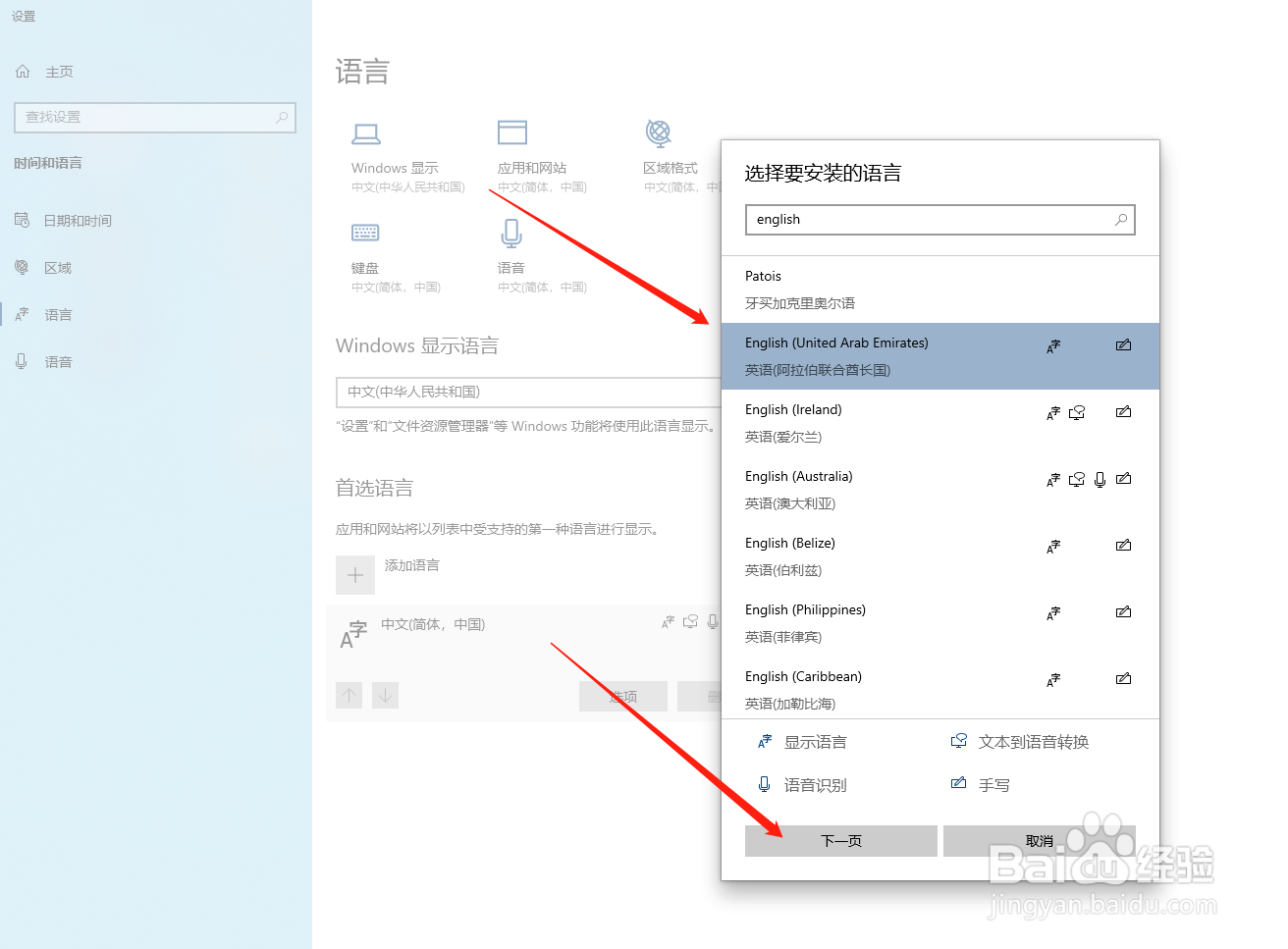1288x949 pixels.
Task: Click the text-to-speech icon for English (Australia)
Action: click(x=1076, y=479)
